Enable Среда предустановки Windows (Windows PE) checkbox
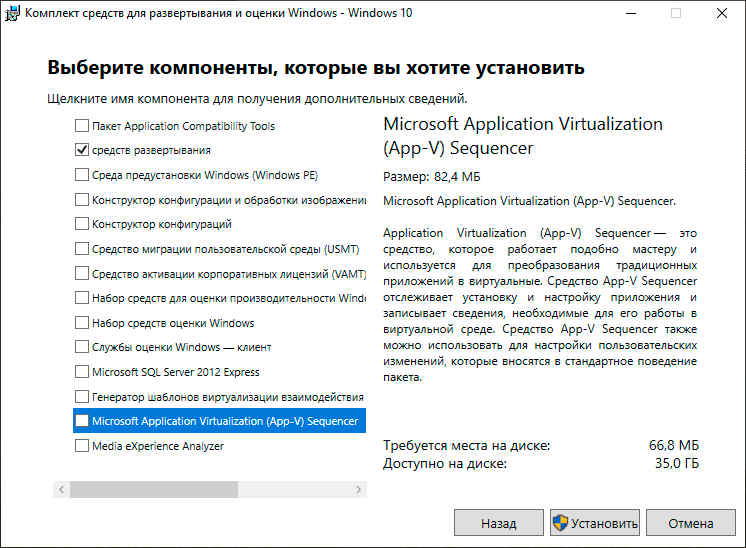 pos(81,175)
